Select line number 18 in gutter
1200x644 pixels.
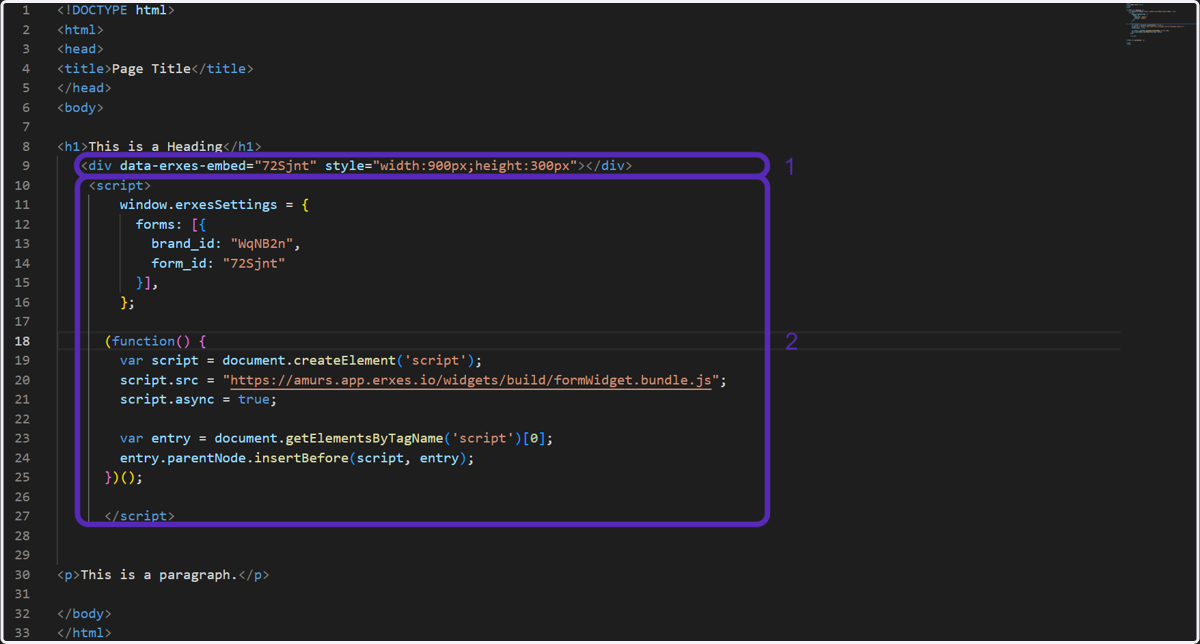23,341
